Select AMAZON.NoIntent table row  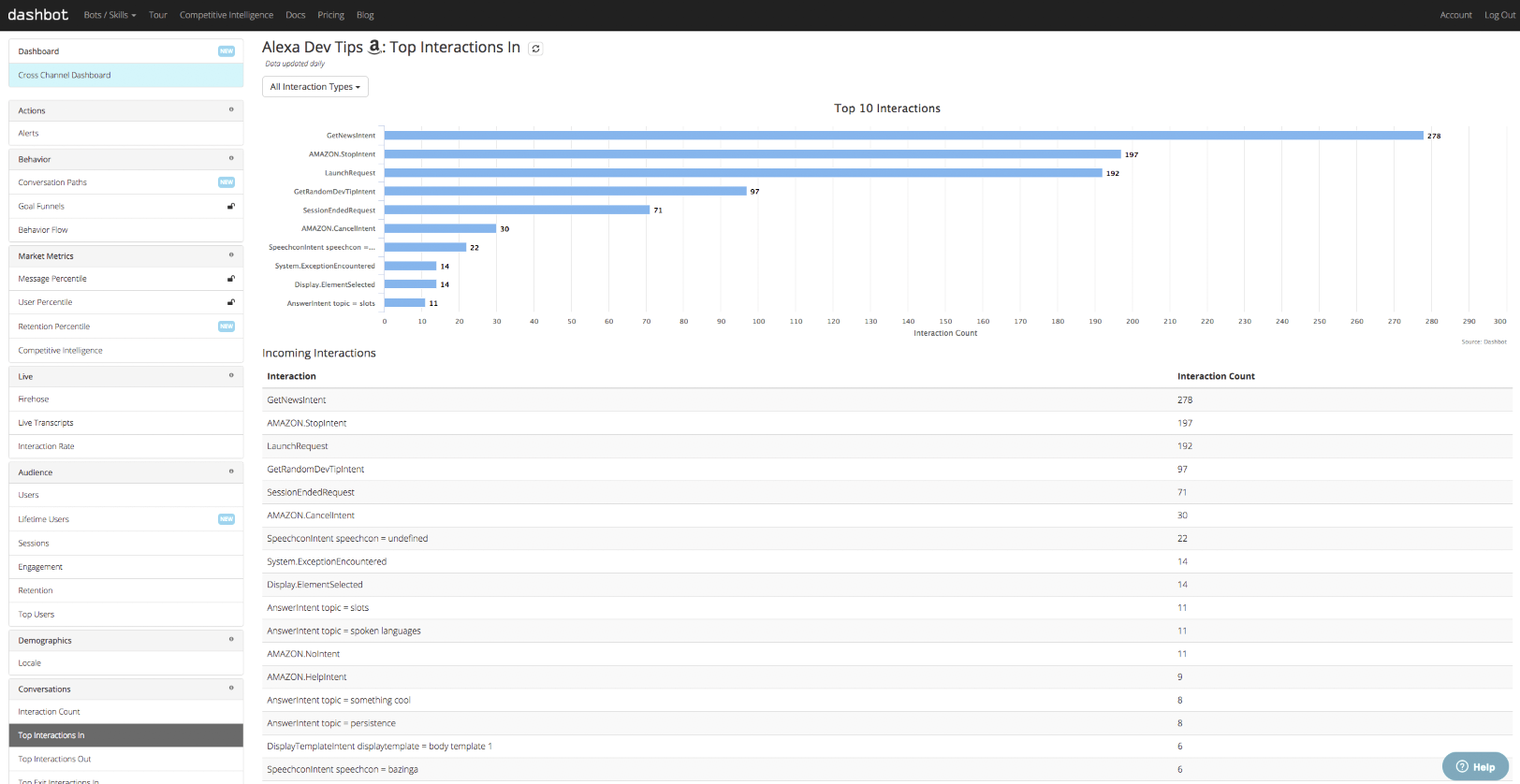click(887, 654)
